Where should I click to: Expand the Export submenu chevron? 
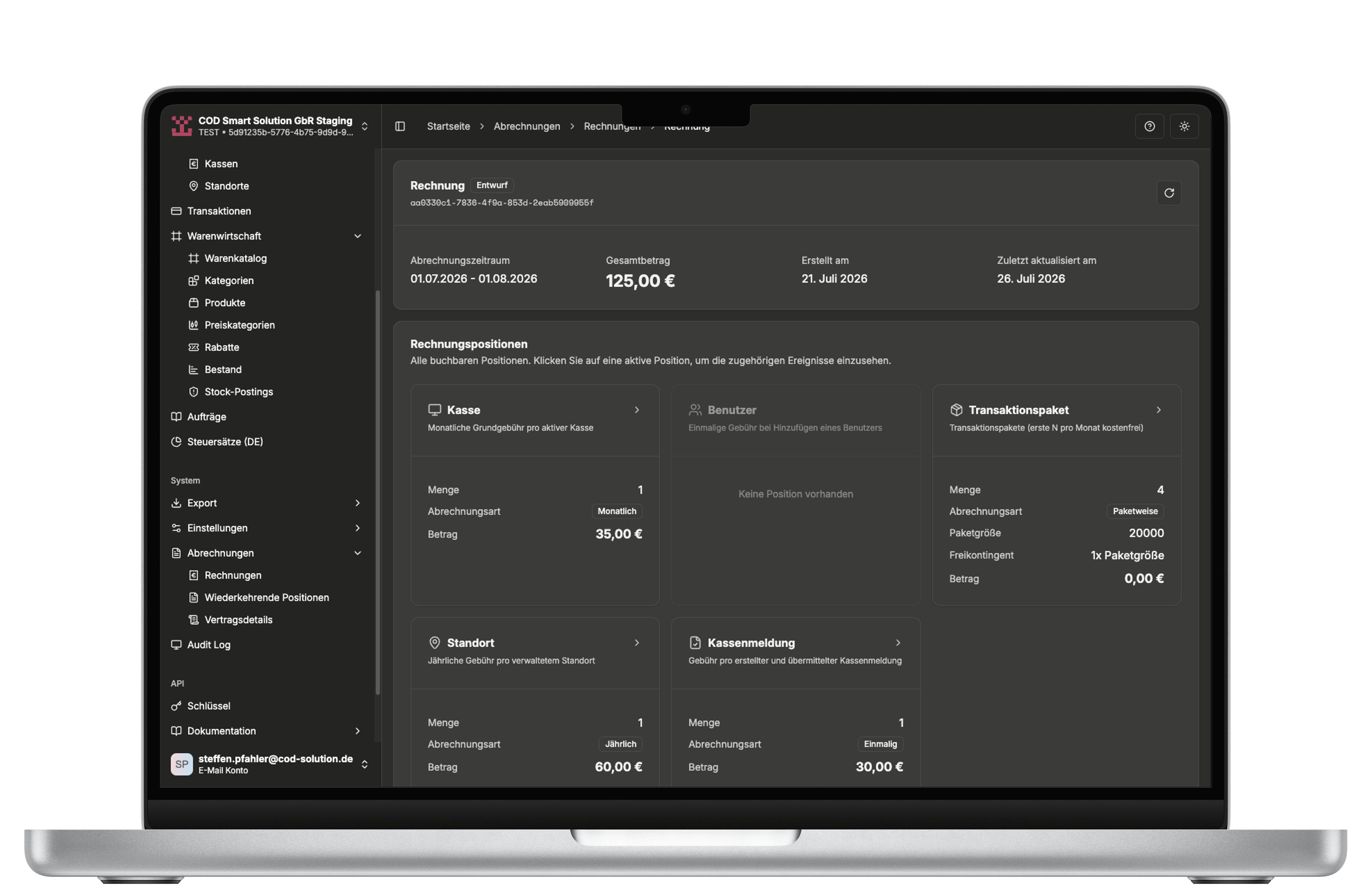pos(357,503)
